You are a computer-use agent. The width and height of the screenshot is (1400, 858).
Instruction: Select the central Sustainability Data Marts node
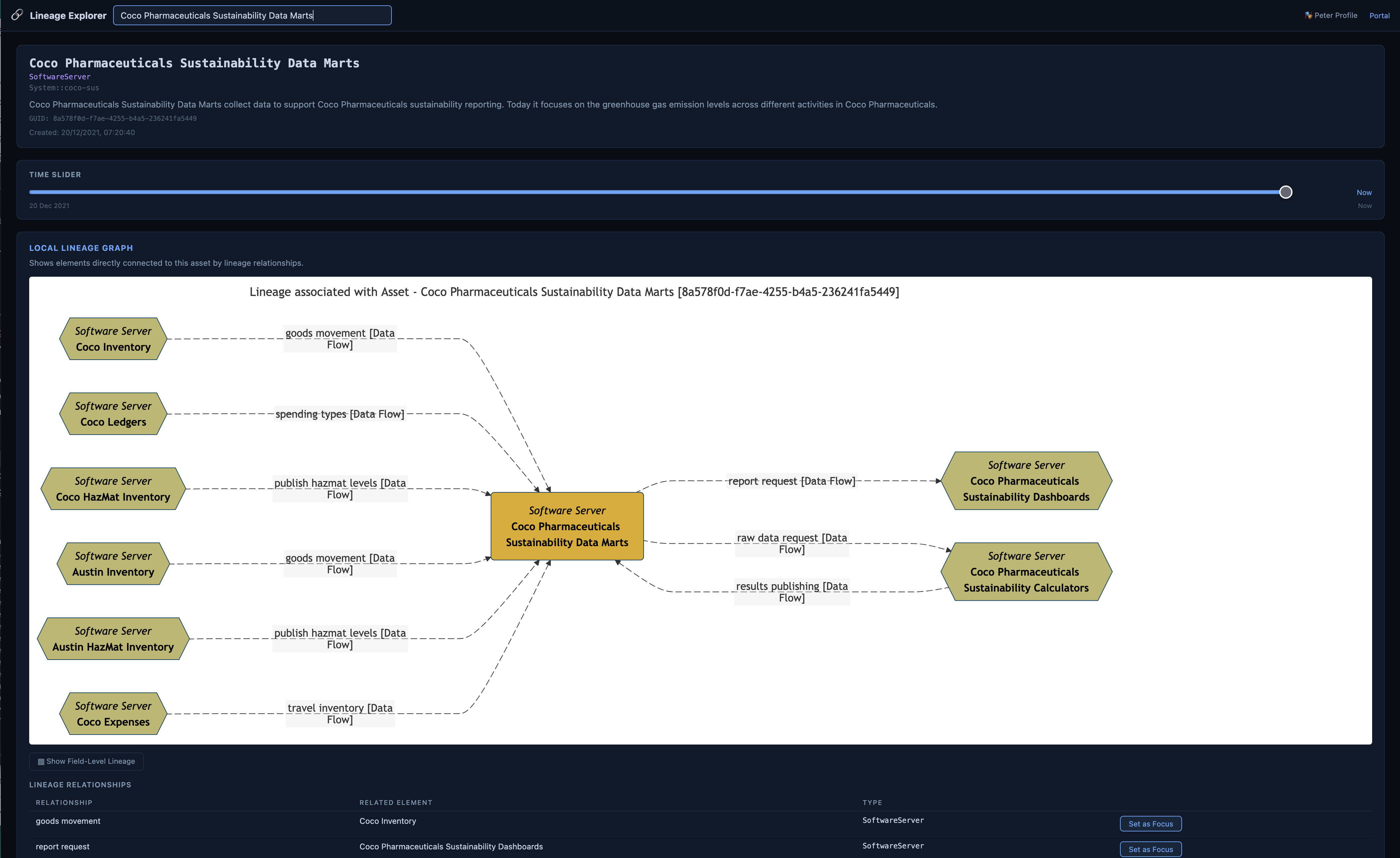567,526
